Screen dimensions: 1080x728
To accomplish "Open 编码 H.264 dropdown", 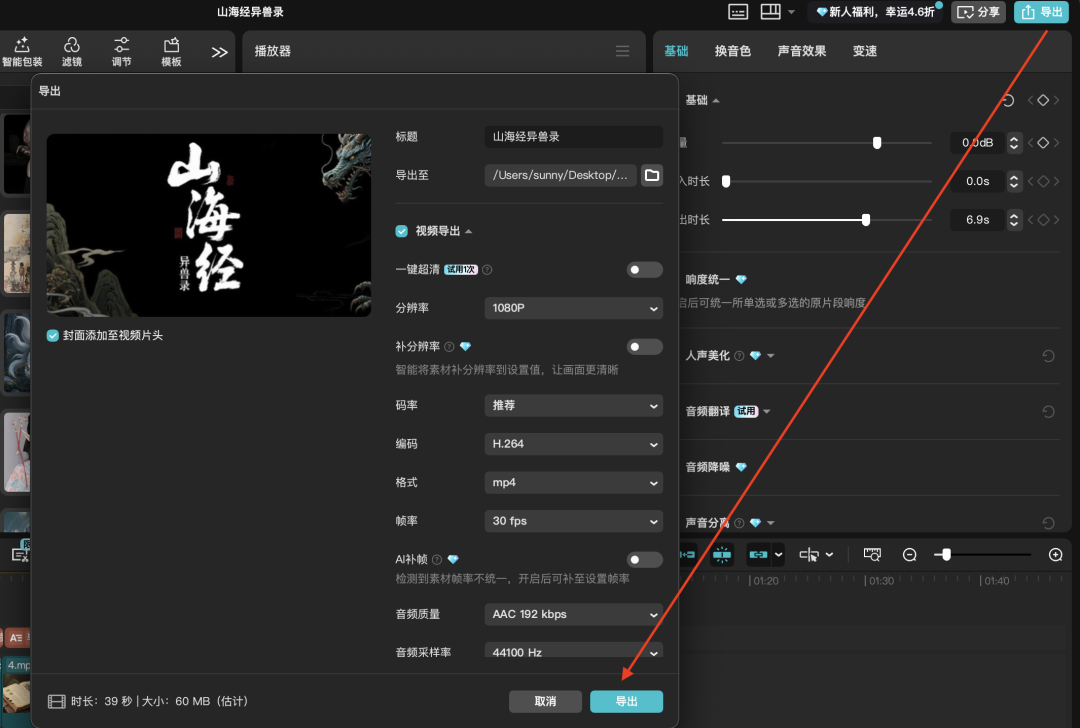I will [x=574, y=444].
